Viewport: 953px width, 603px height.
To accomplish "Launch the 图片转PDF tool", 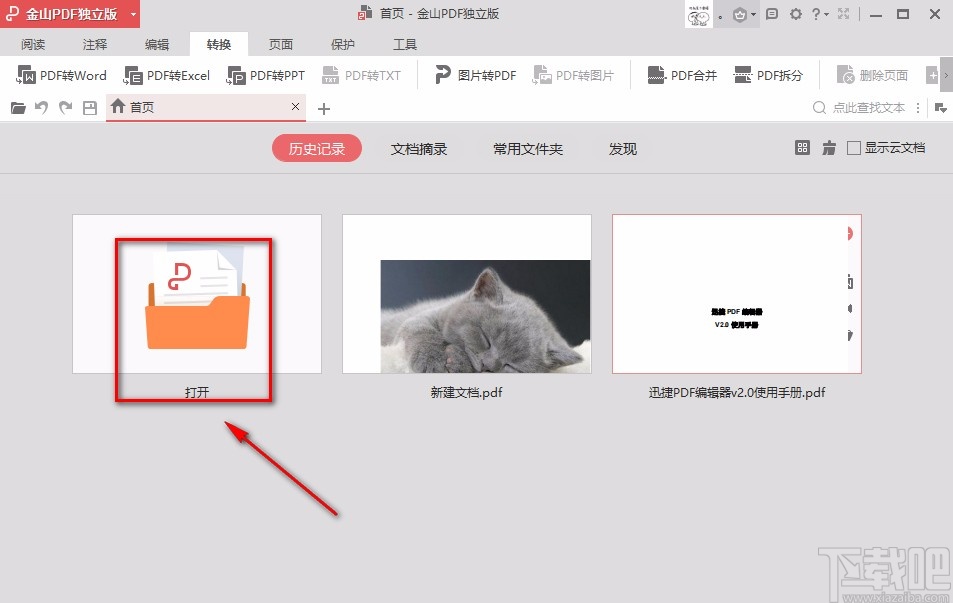I will [473, 74].
